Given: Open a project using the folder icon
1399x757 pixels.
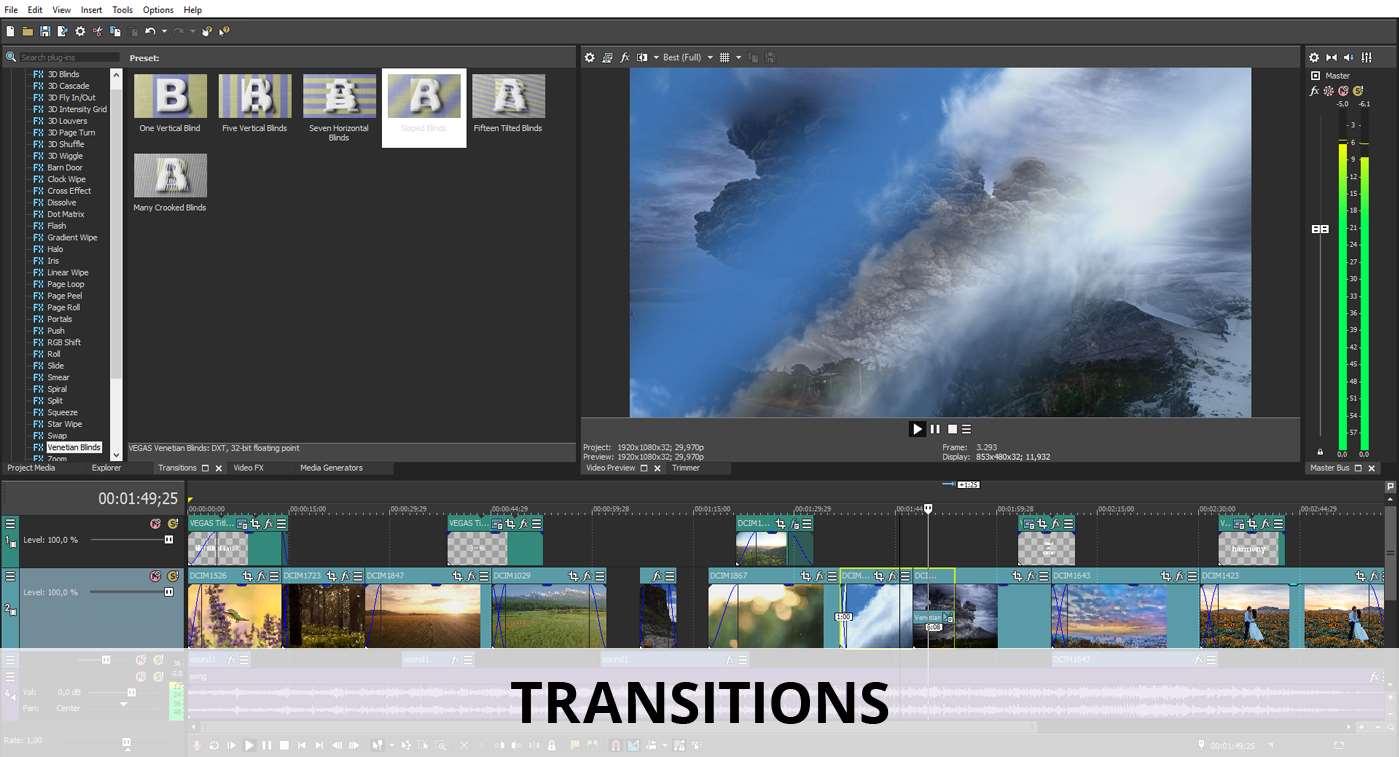Looking at the screenshot, I should click(x=27, y=31).
